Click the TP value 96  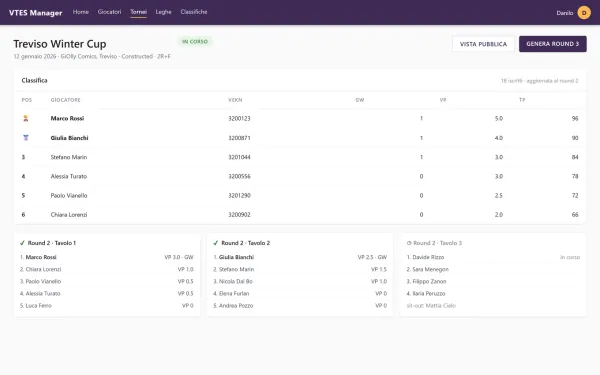[x=575, y=119]
